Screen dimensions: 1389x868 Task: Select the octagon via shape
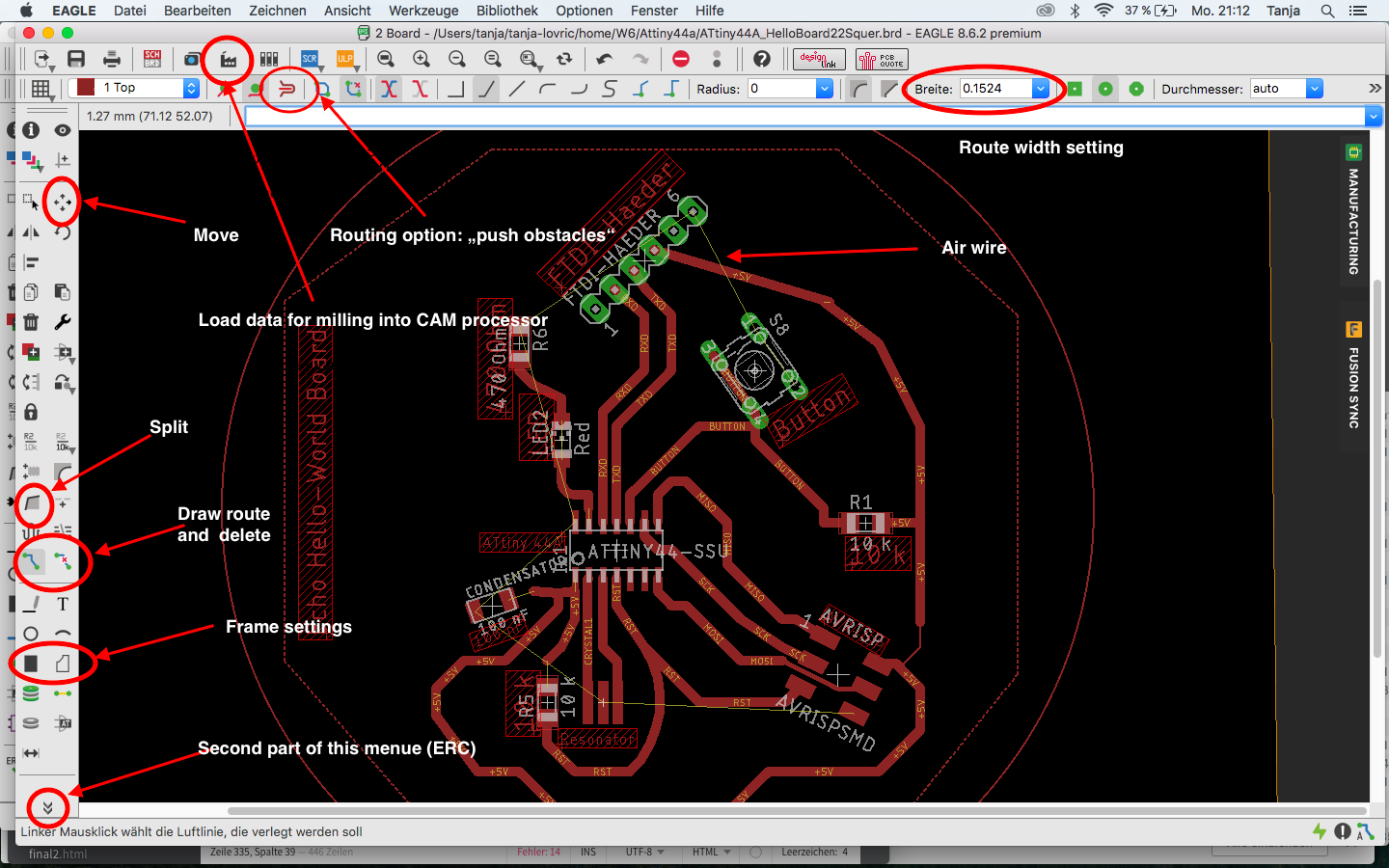coord(1136,89)
